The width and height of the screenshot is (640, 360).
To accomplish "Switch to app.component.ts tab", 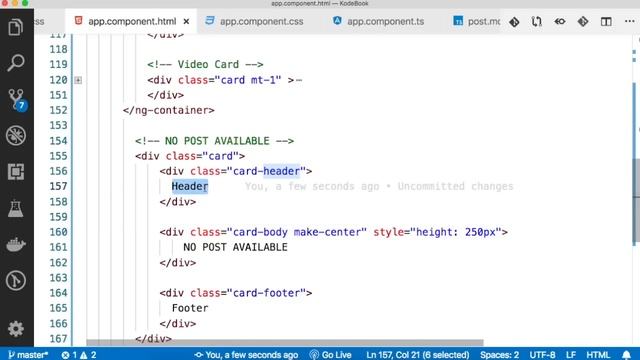I will coord(385,21).
